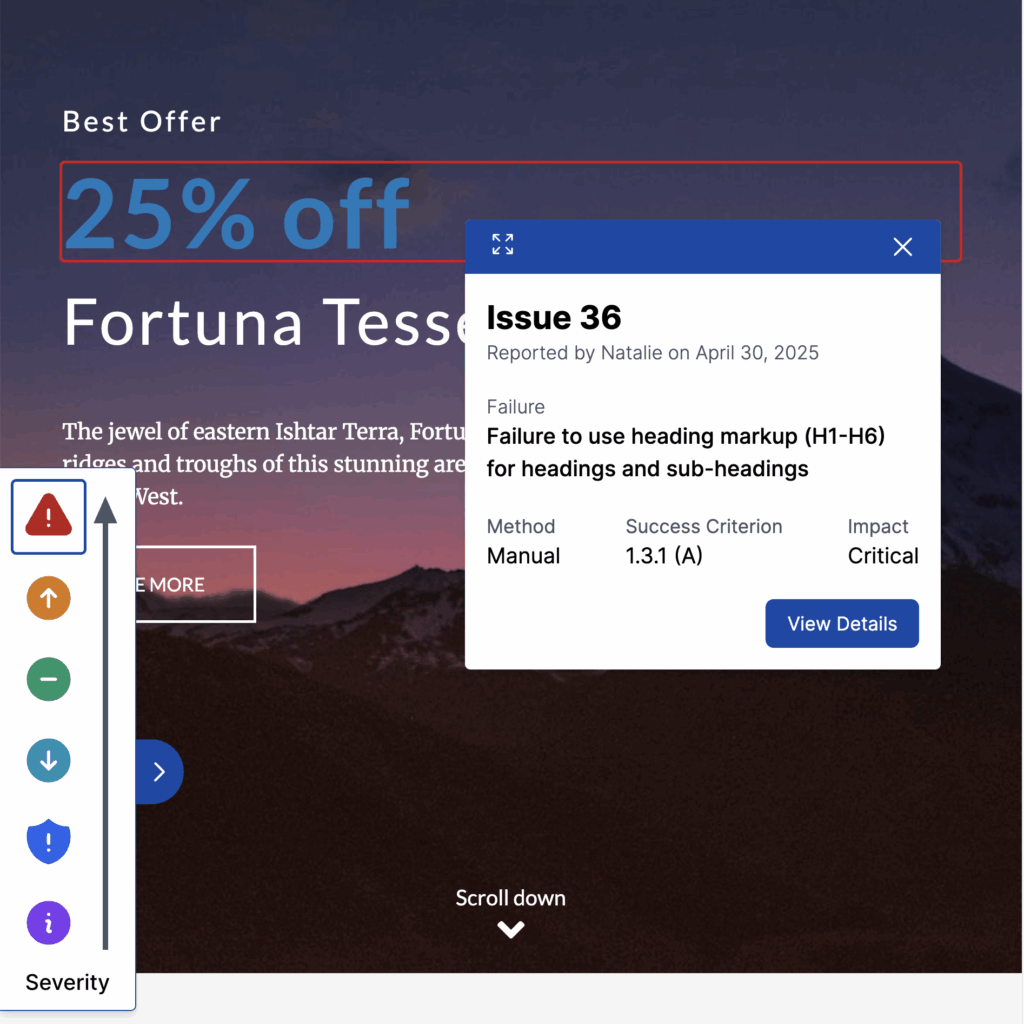1024x1024 pixels.
Task: Close the Issue 36 popup
Action: (903, 247)
